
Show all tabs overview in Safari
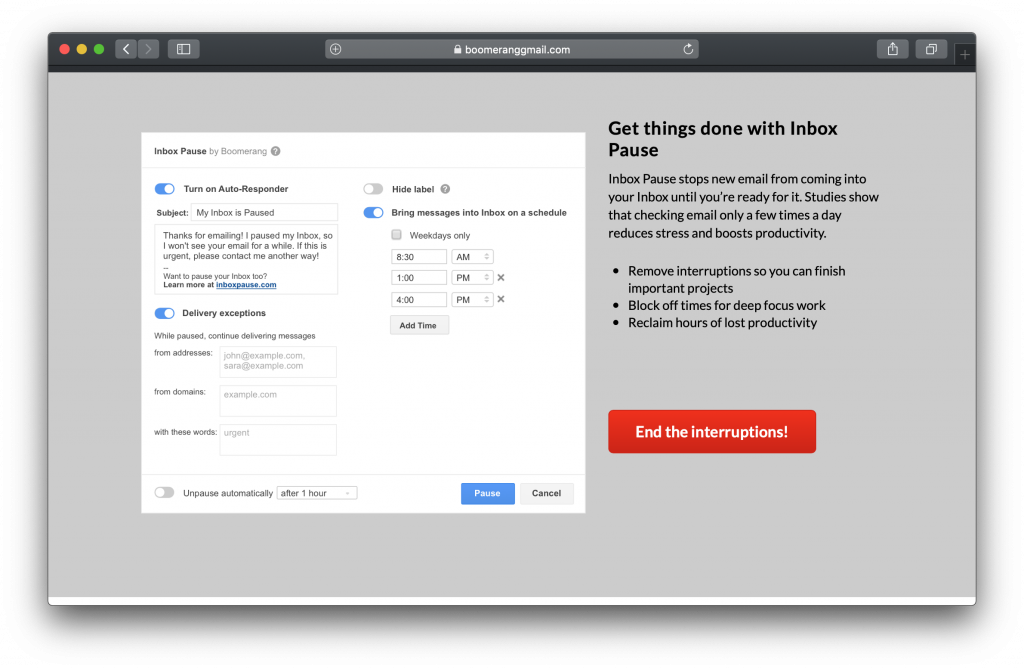coord(931,49)
